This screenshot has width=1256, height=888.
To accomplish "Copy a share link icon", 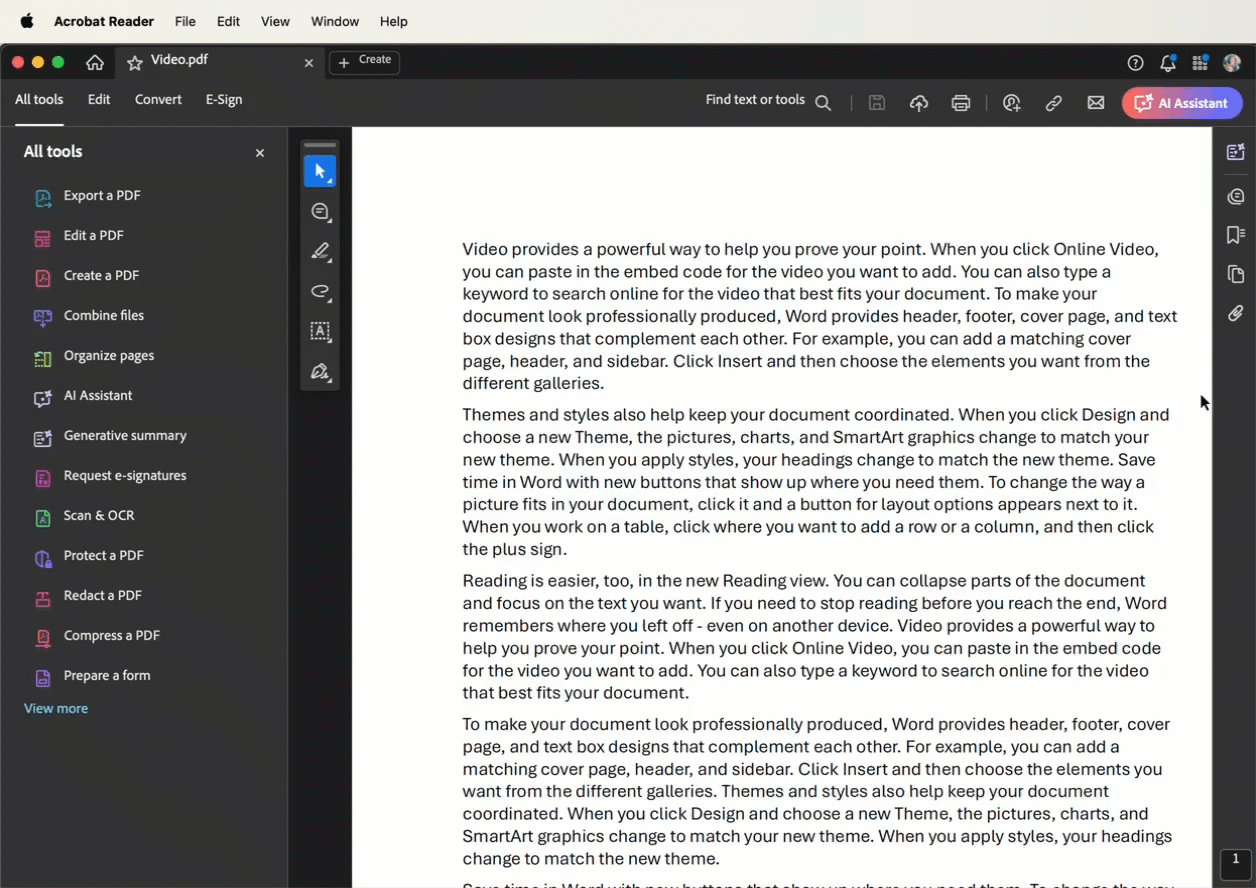I will pos(1054,103).
